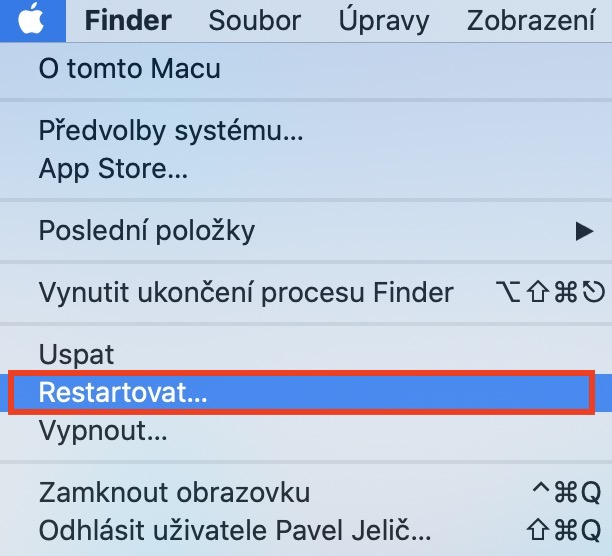Choose O tomto Macu
The height and width of the screenshot is (556, 612).
(130, 69)
